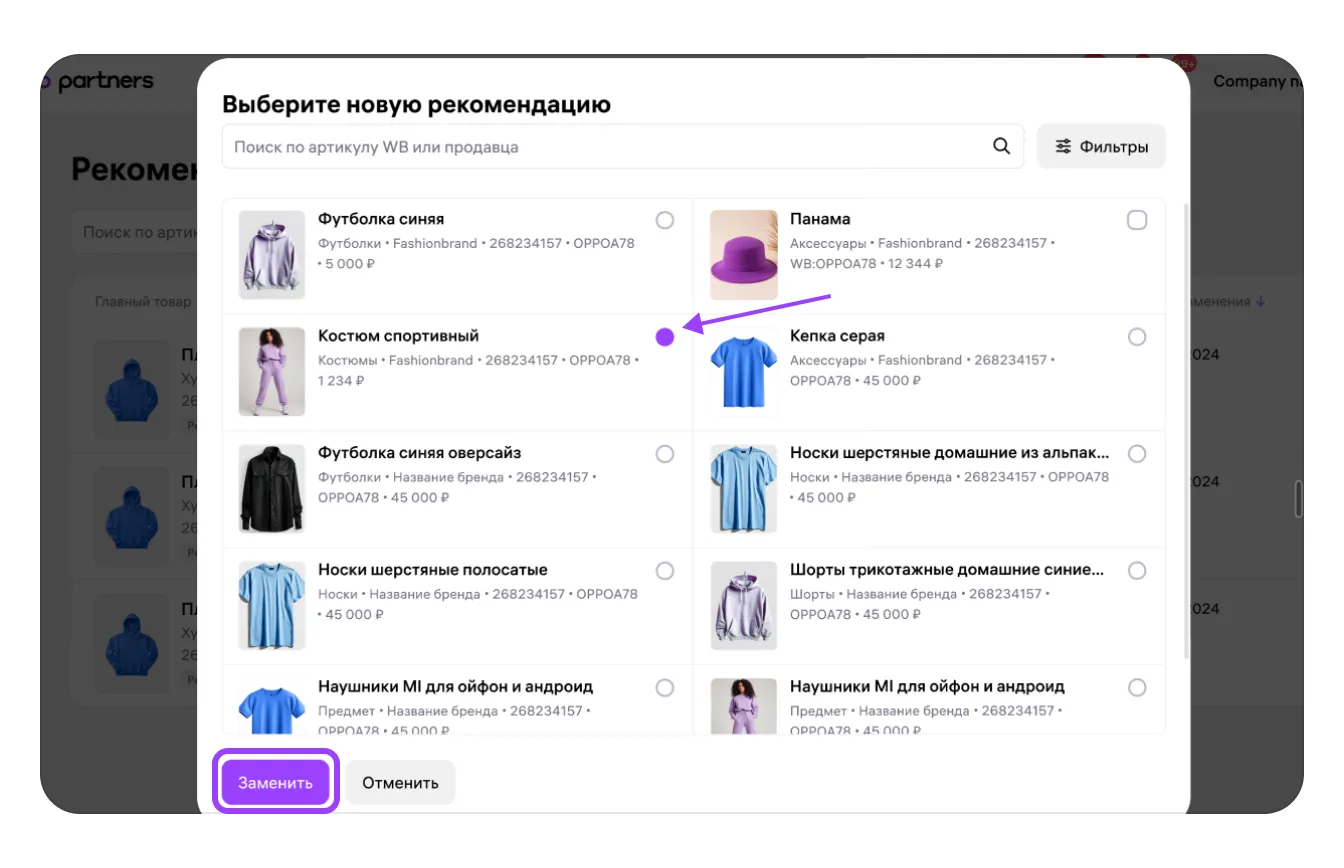Screen dimensions: 1344x868
Task: Focus the article search input field
Action: pyautogui.click(x=600, y=147)
